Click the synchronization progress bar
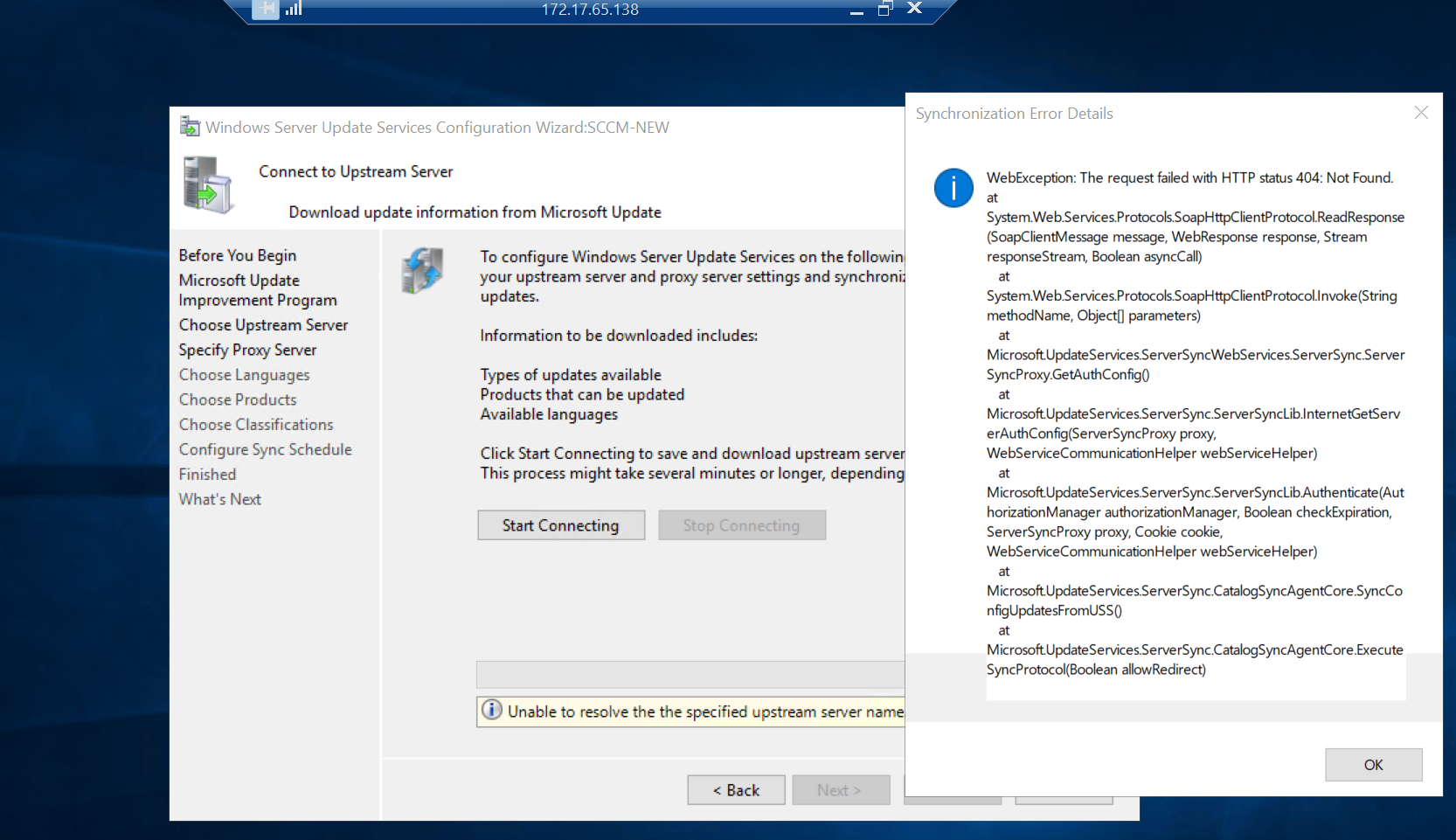The width and height of the screenshot is (1456, 840). click(690, 674)
